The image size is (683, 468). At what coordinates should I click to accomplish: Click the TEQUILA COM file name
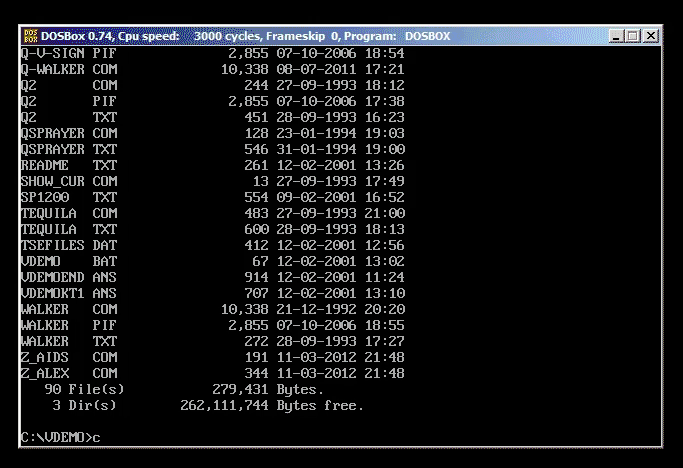[x=68, y=214]
